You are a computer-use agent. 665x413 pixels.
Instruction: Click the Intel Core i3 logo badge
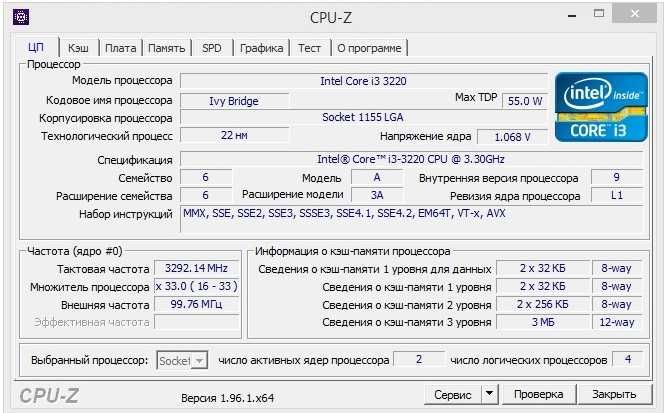[601, 107]
